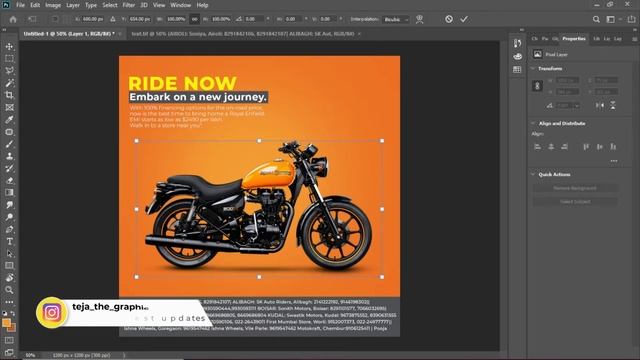Screen dimensions: 640x360
Task: Select the Frame tool
Action: 9,107
